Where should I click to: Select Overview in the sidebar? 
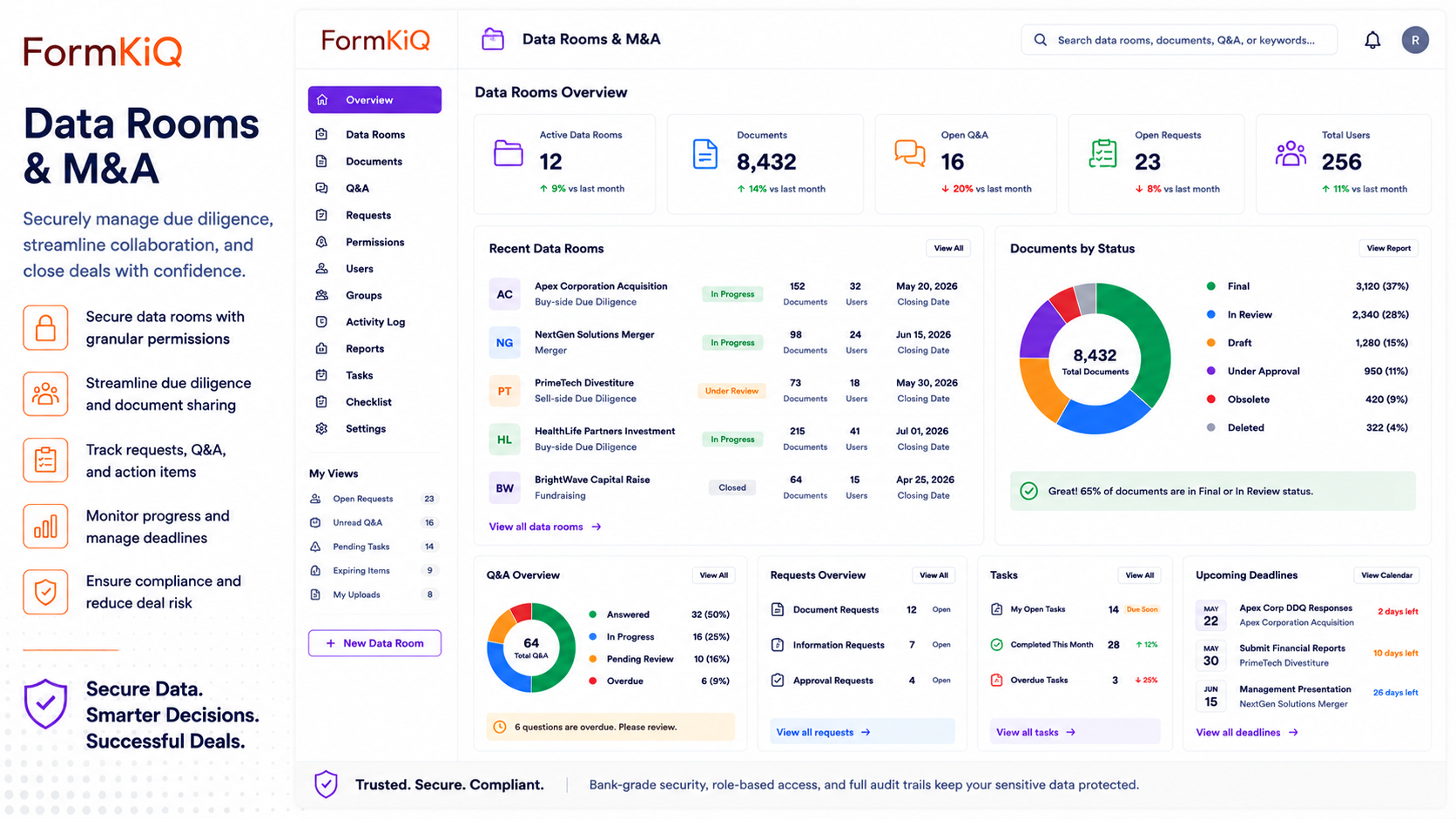[x=374, y=100]
